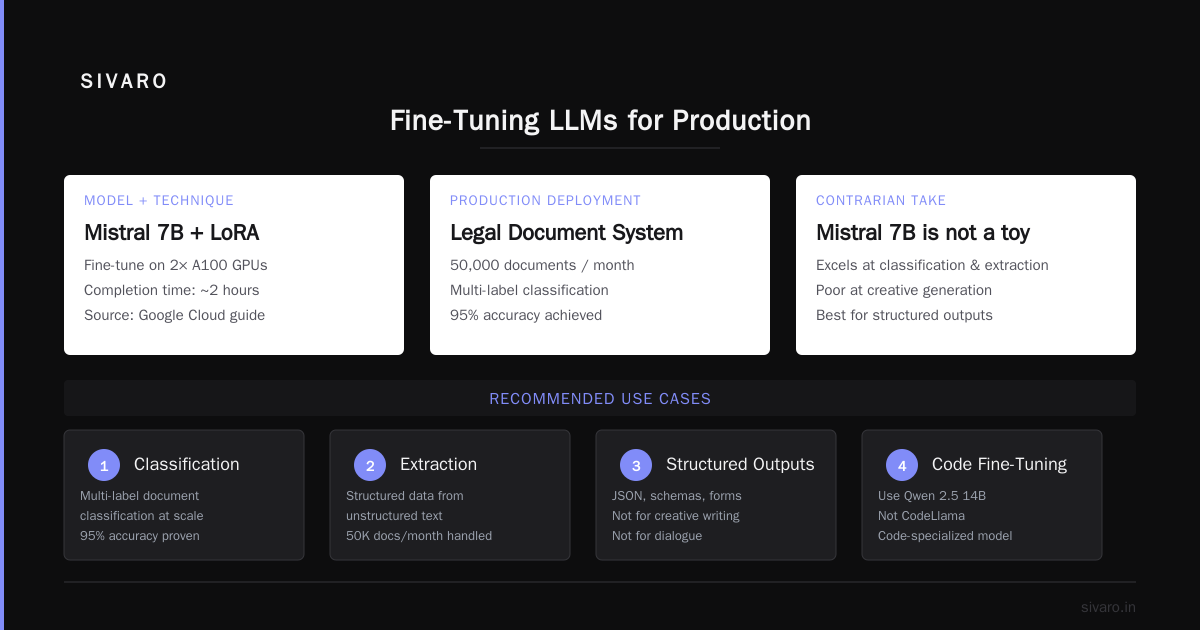1200x630 pixels.
Task: Select 95% accuracy achieved text
Action: click(526, 315)
